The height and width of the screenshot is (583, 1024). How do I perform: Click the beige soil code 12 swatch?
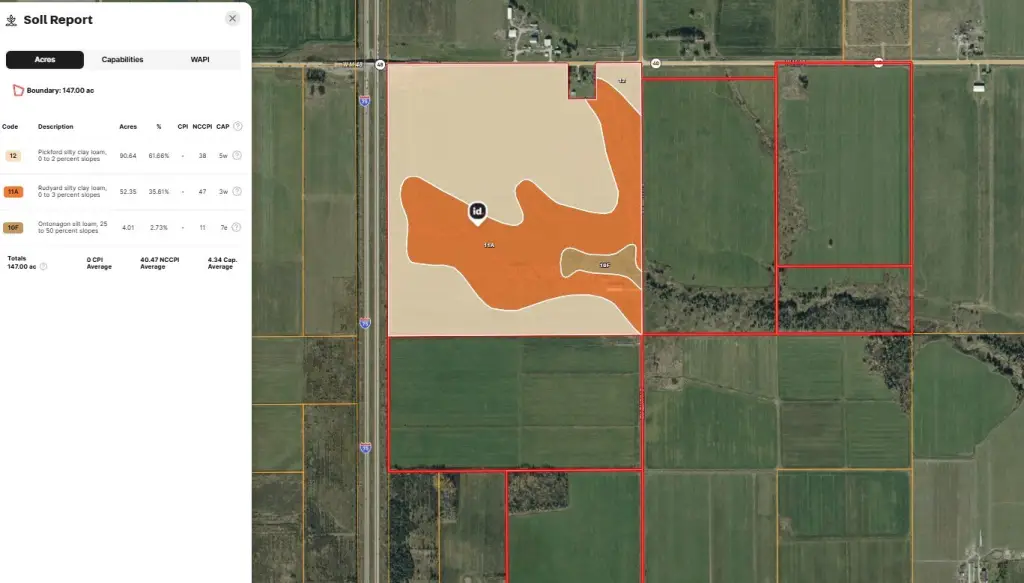point(13,156)
